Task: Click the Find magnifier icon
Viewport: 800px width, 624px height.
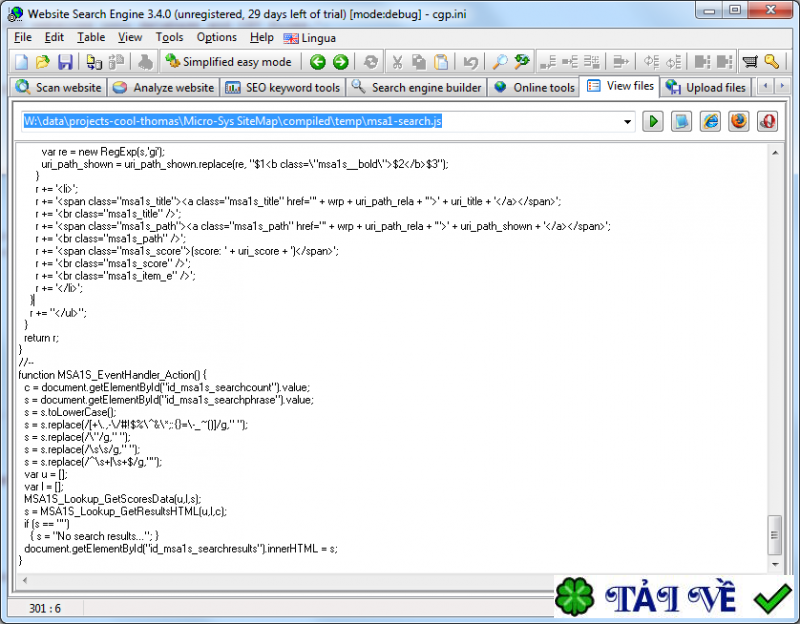Action: point(499,62)
